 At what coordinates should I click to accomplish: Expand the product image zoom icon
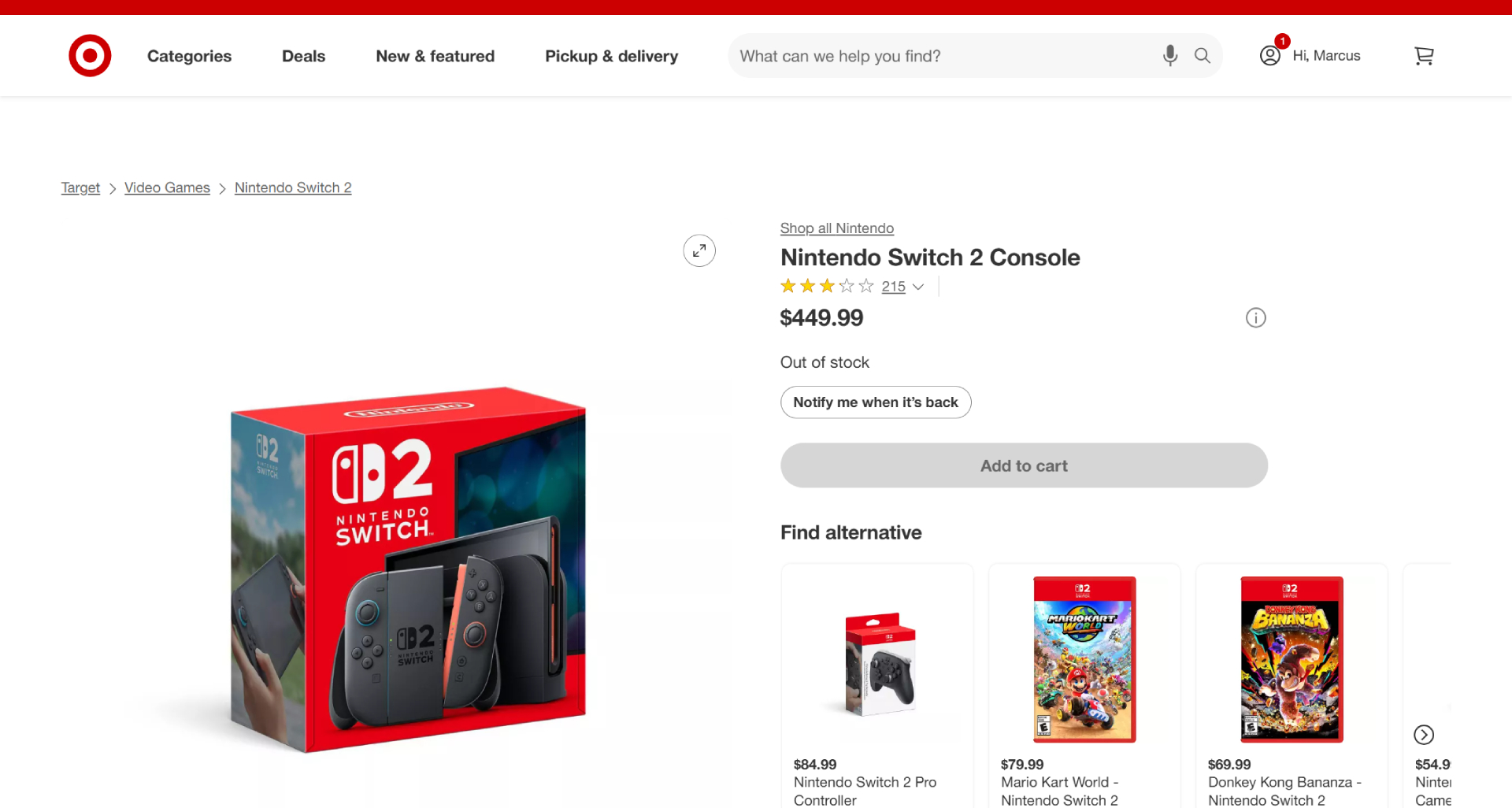tap(699, 250)
